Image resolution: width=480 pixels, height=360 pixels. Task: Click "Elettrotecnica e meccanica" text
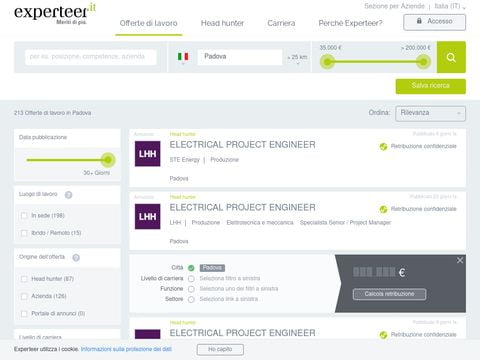tap(260, 223)
